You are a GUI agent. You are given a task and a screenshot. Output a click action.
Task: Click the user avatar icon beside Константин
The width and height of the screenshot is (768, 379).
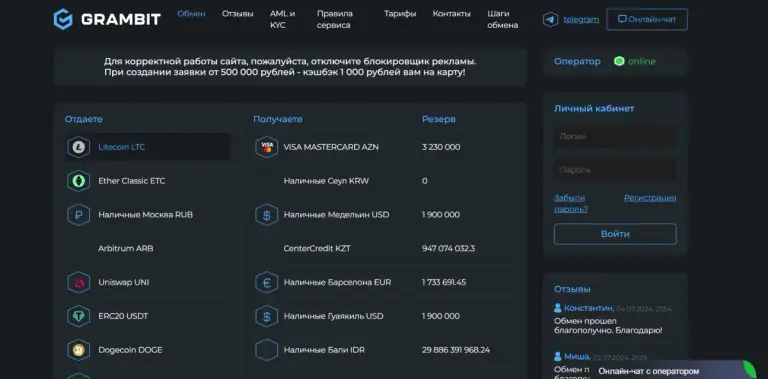(558, 308)
